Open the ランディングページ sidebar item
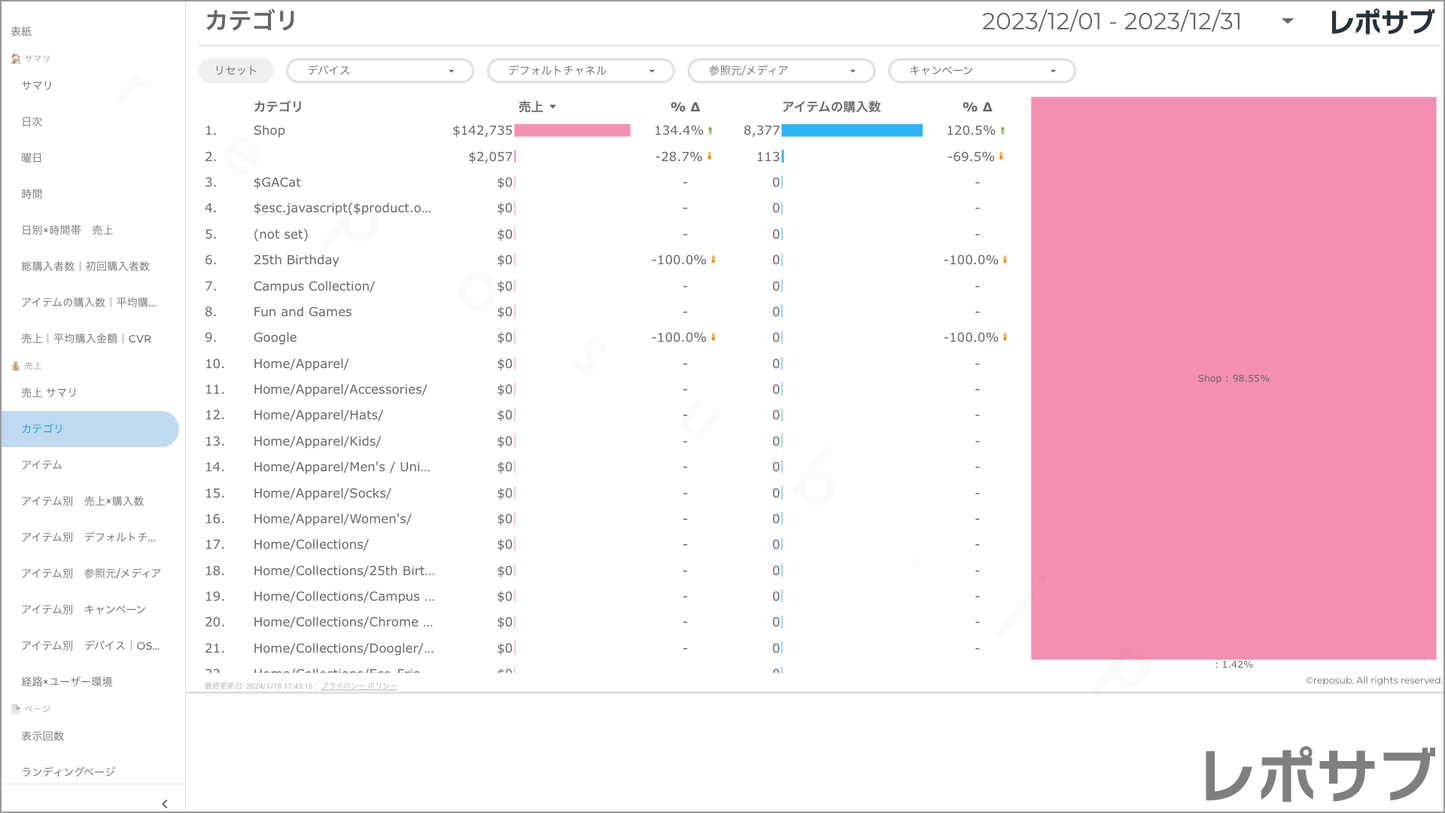The width and height of the screenshot is (1445, 813). pyautogui.click(x=68, y=772)
